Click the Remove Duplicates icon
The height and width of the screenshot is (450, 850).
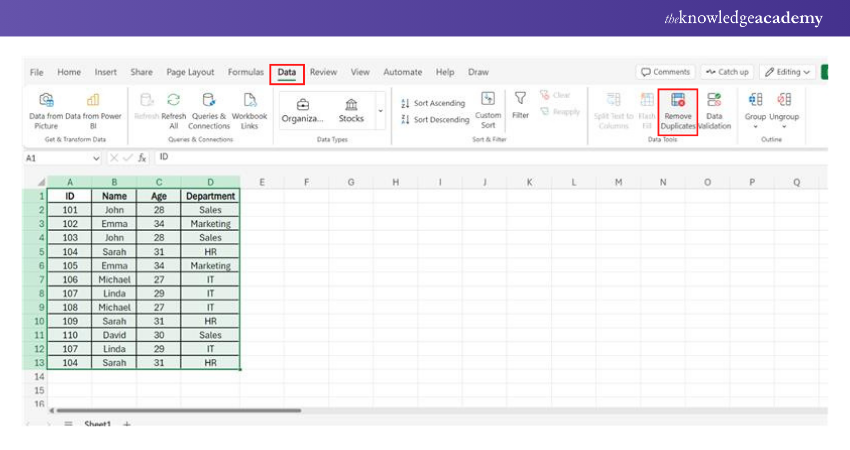click(x=677, y=101)
